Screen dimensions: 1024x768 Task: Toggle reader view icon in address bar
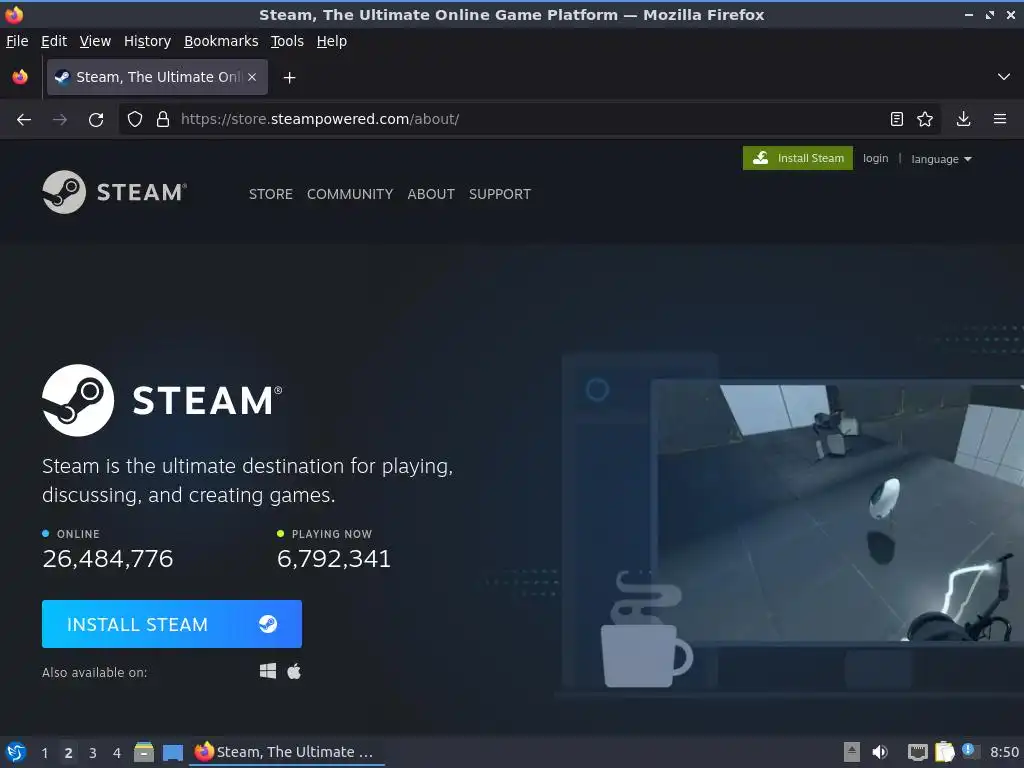[x=897, y=119]
